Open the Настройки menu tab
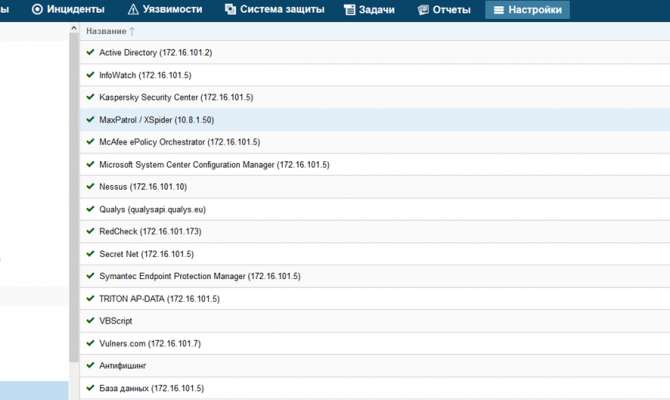Screen dimensions: 670x400 tap(527, 9)
